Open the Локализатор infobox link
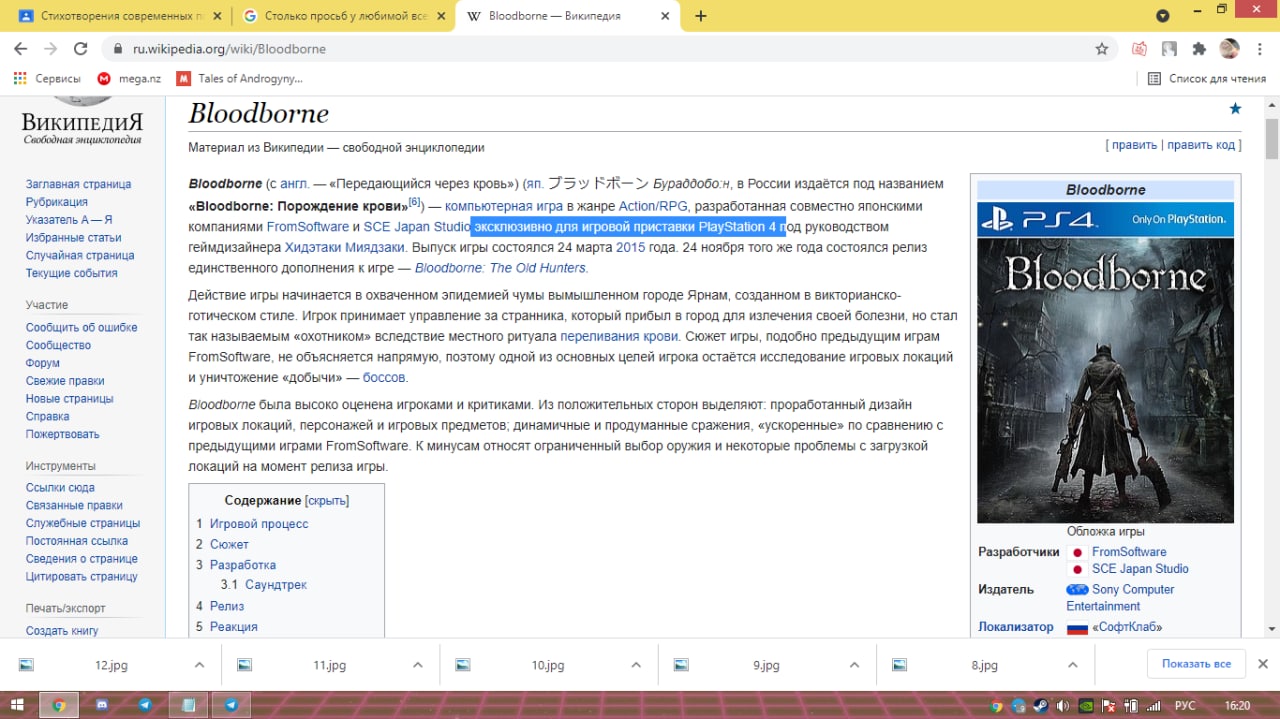This screenshot has width=1280, height=719. [1015, 627]
